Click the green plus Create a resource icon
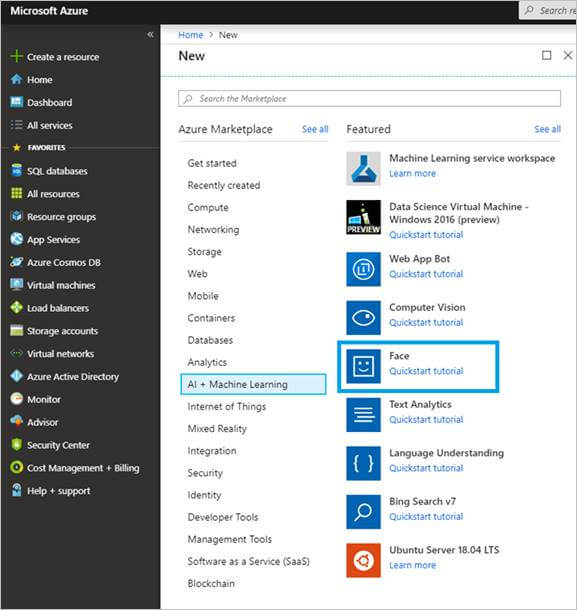This screenshot has width=577, height=610. click(x=16, y=56)
